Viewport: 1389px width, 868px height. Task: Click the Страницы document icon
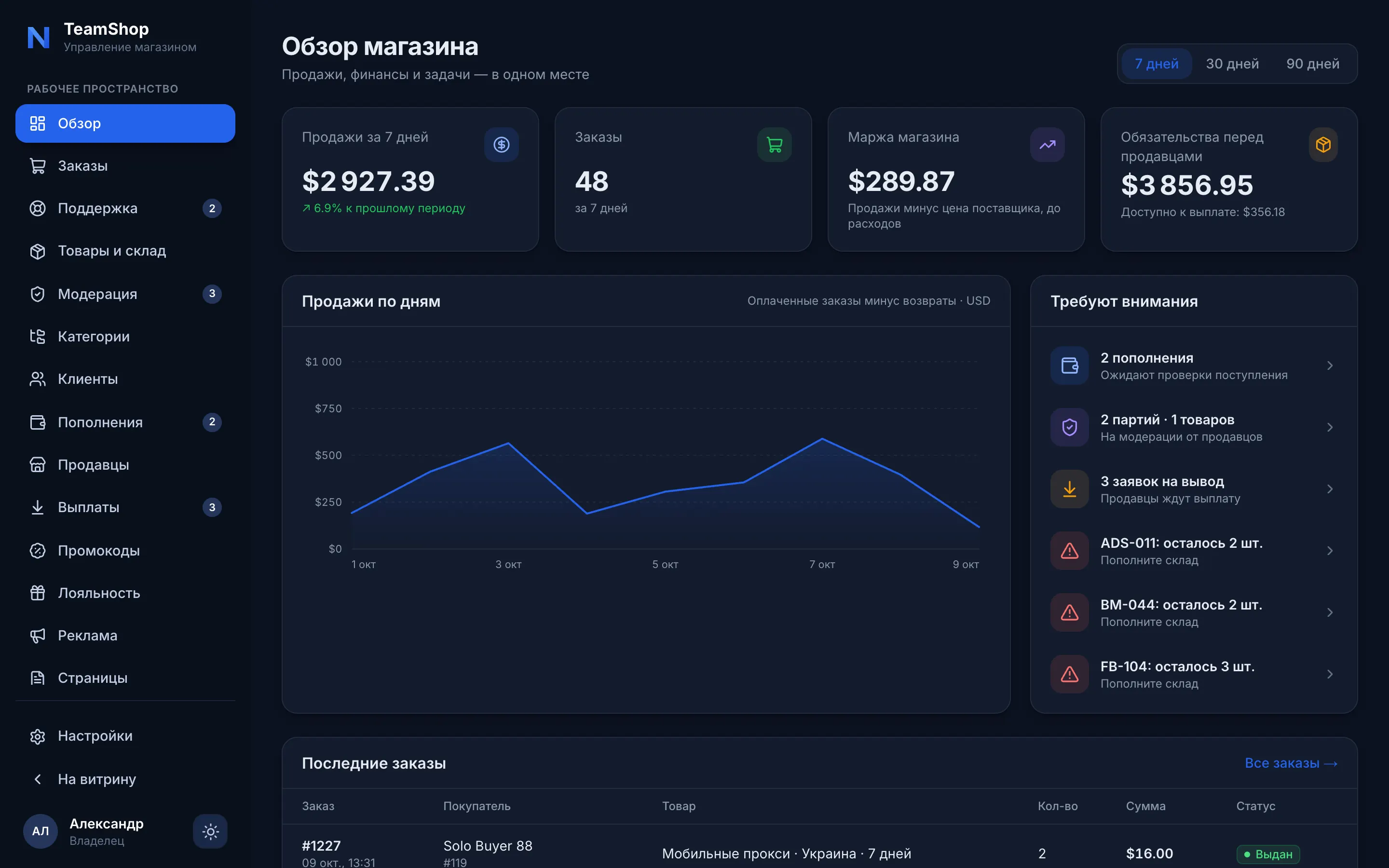(37, 678)
